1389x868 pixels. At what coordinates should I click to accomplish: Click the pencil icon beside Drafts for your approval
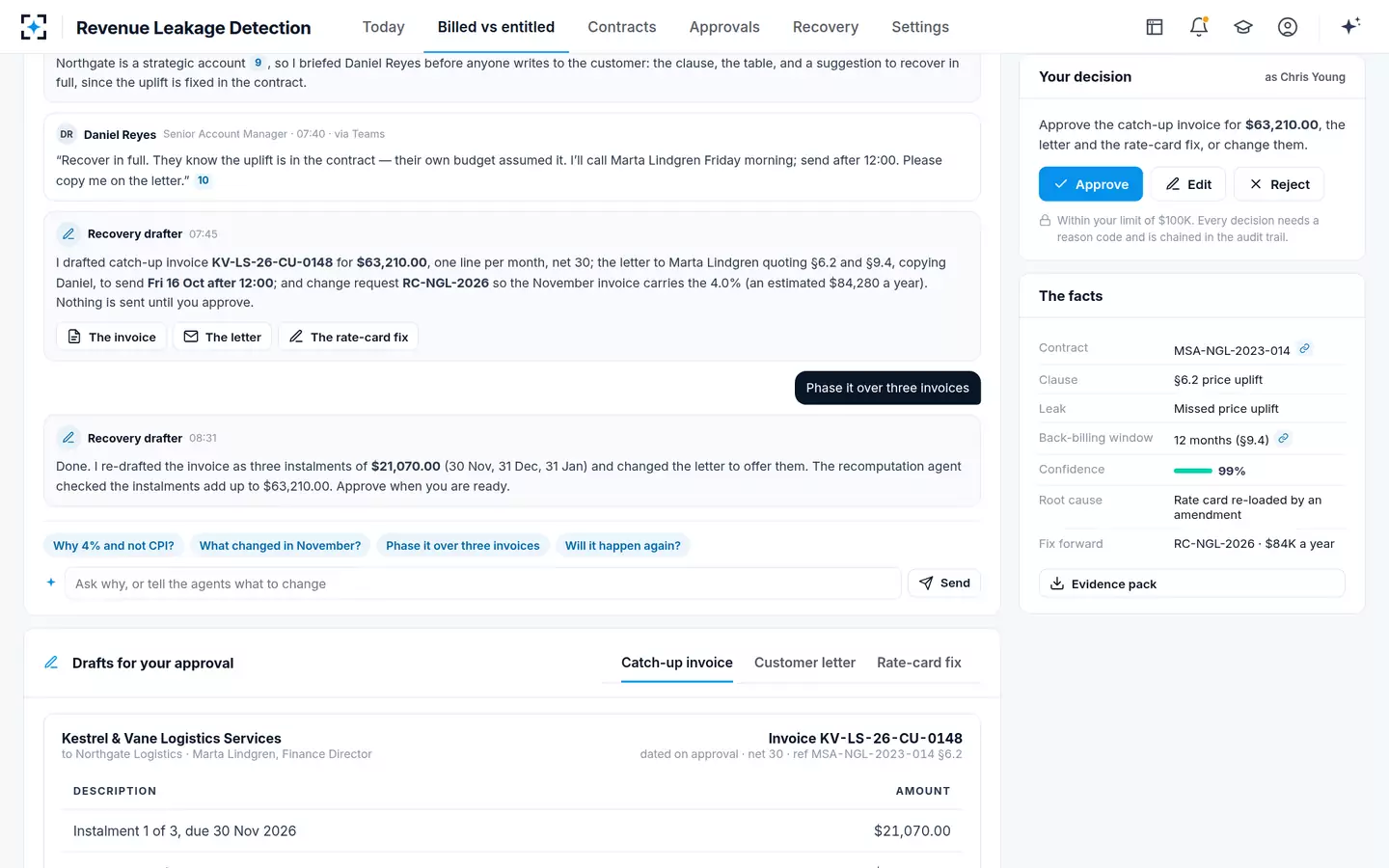coord(52,663)
